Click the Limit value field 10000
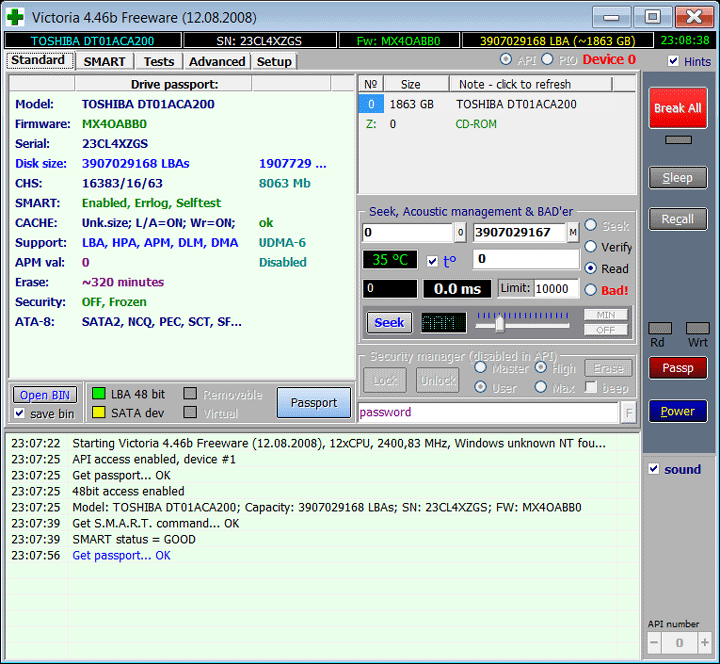720x664 pixels. click(x=556, y=289)
